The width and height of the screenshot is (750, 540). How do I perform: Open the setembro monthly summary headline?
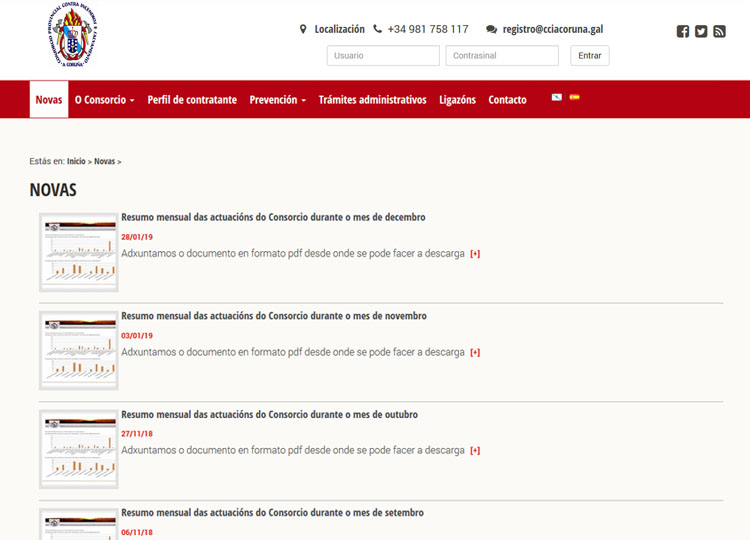click(x=272, y=513)
